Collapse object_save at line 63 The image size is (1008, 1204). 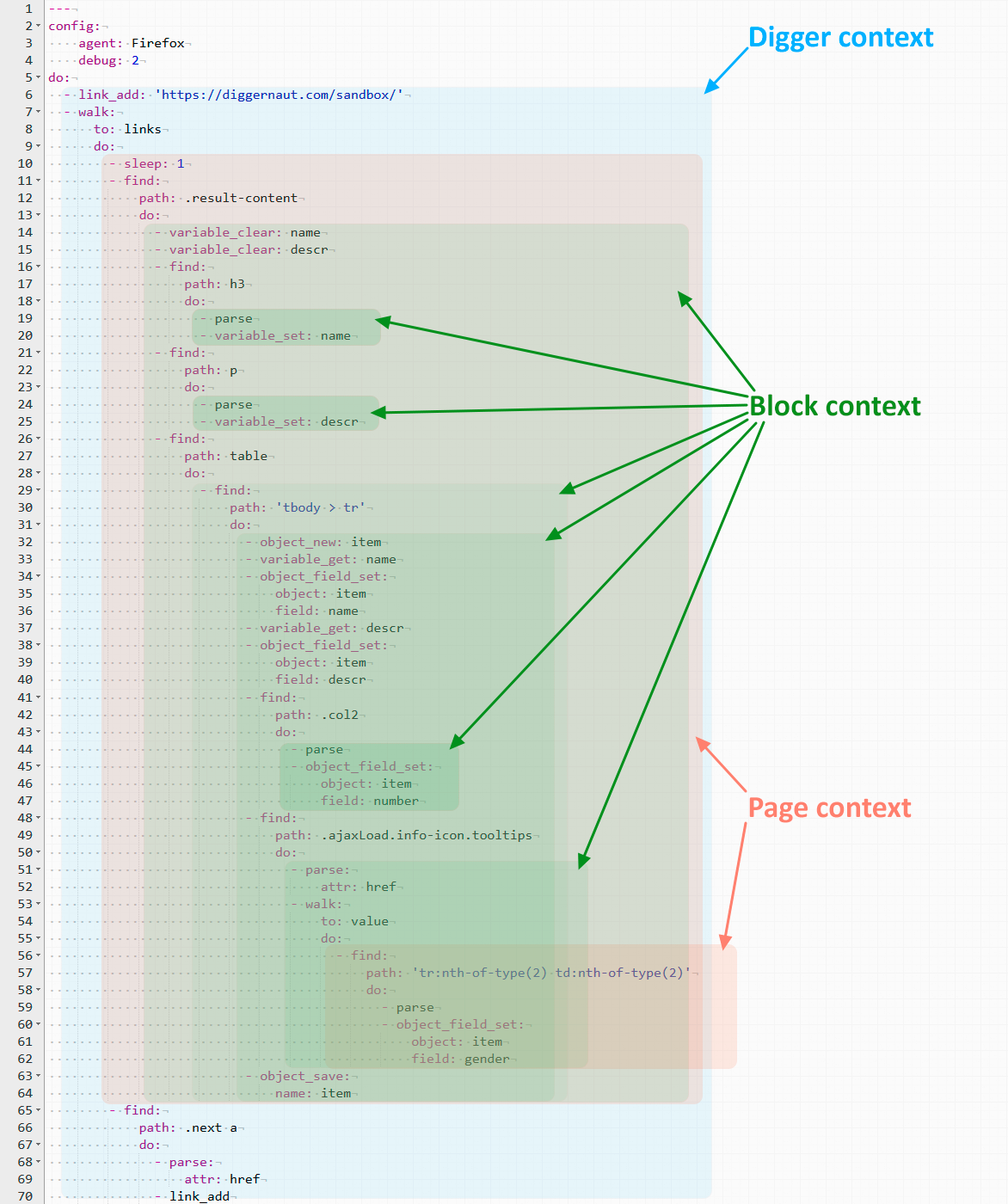click(39, 1076)
